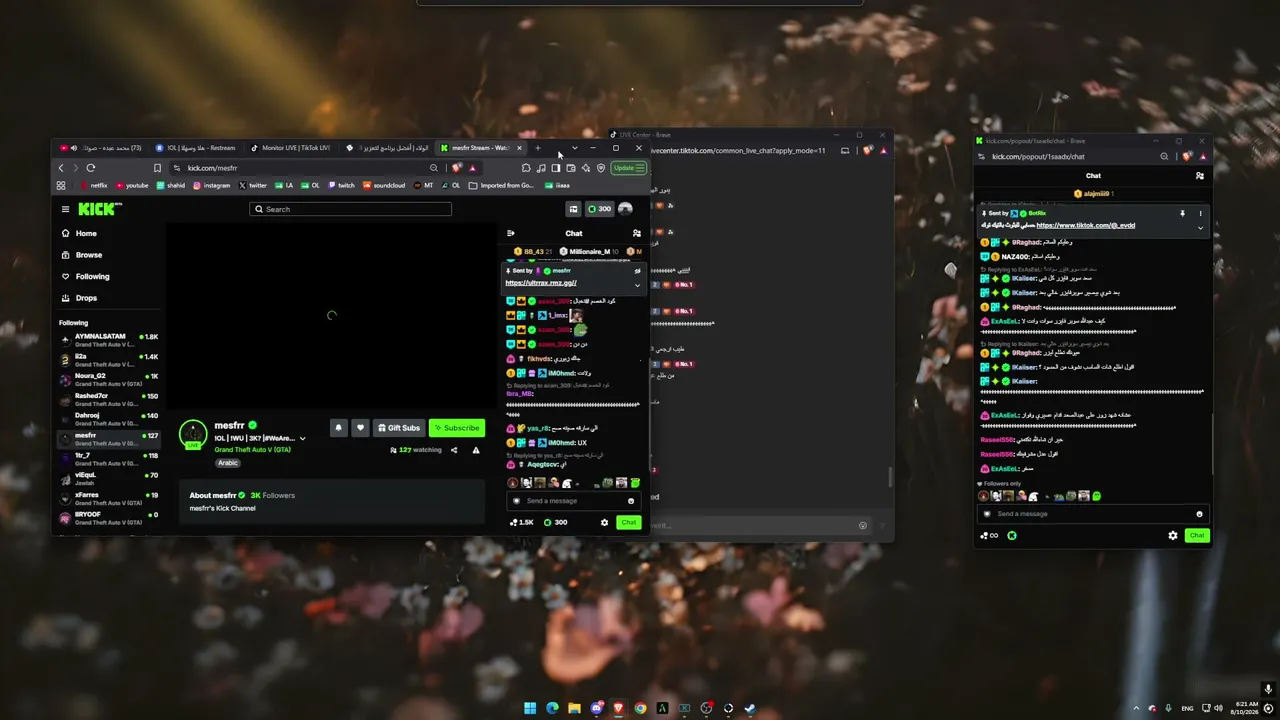The height and width of the screenshot is (720, 1280).
Task: Open Following in Kick sidebar
Action: coord(85,277)
